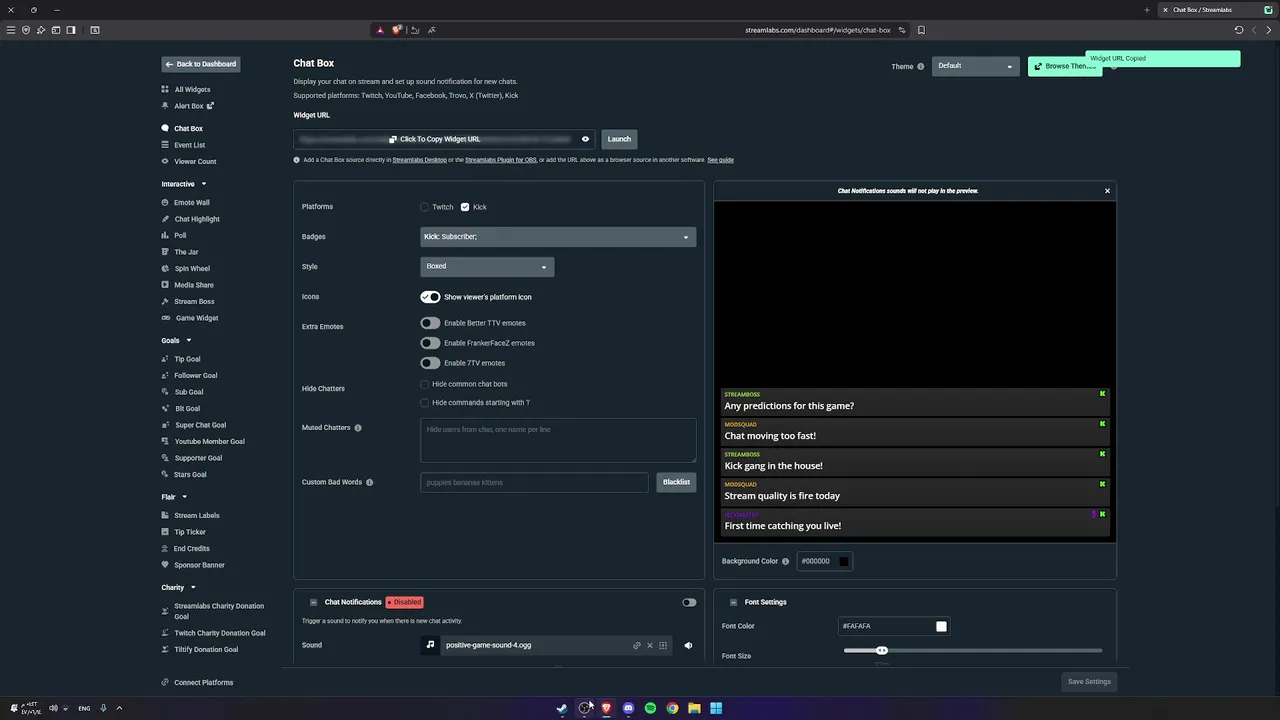1280x720 pixels.
Task: Open media gallery grid icon in Sound field
Action: [662, 645]
